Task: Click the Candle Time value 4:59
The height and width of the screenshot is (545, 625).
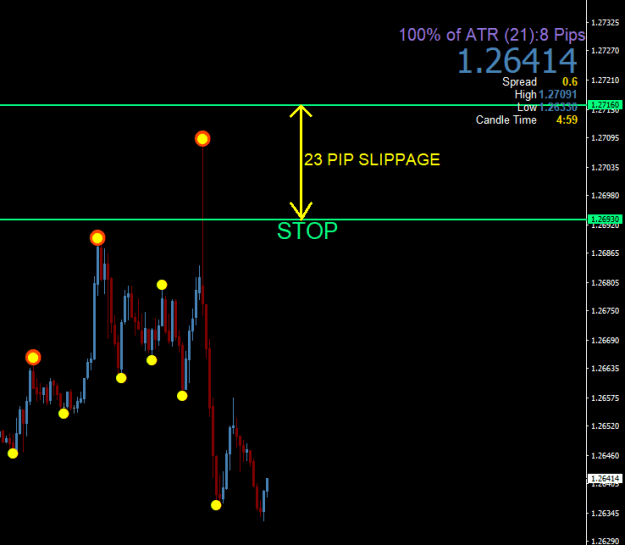Action: [567, 120]
